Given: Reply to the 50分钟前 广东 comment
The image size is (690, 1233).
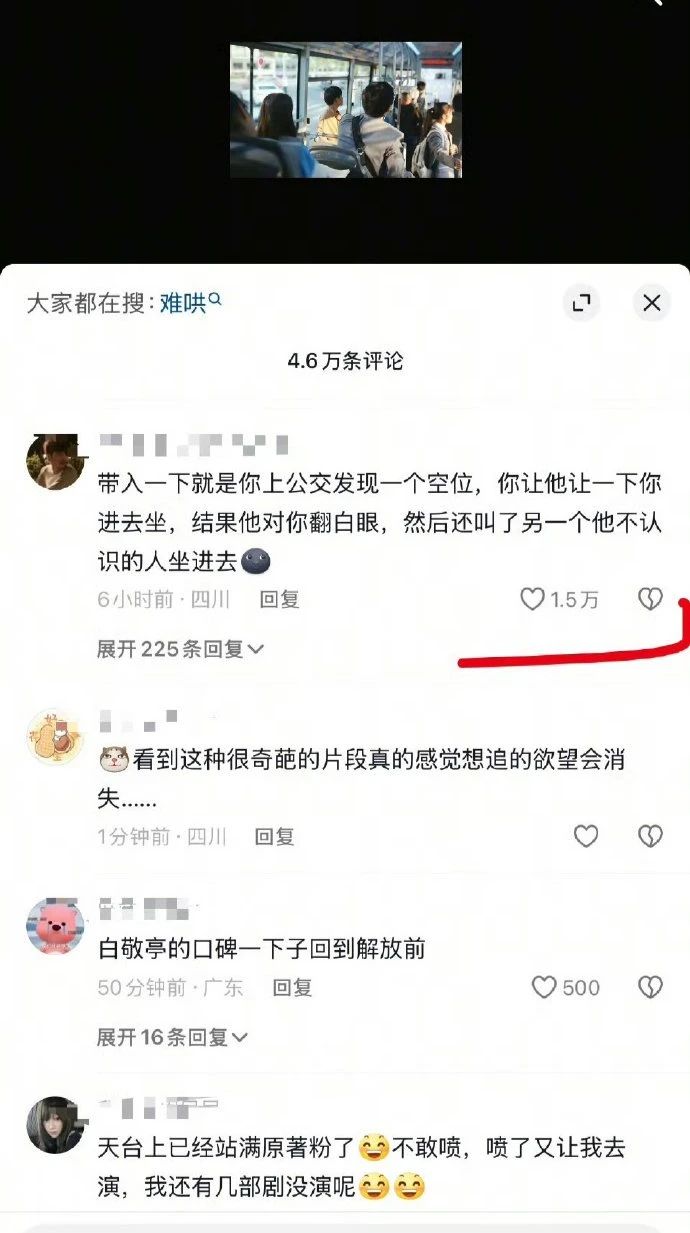Looking at the screenshot, I should point(292,988).
